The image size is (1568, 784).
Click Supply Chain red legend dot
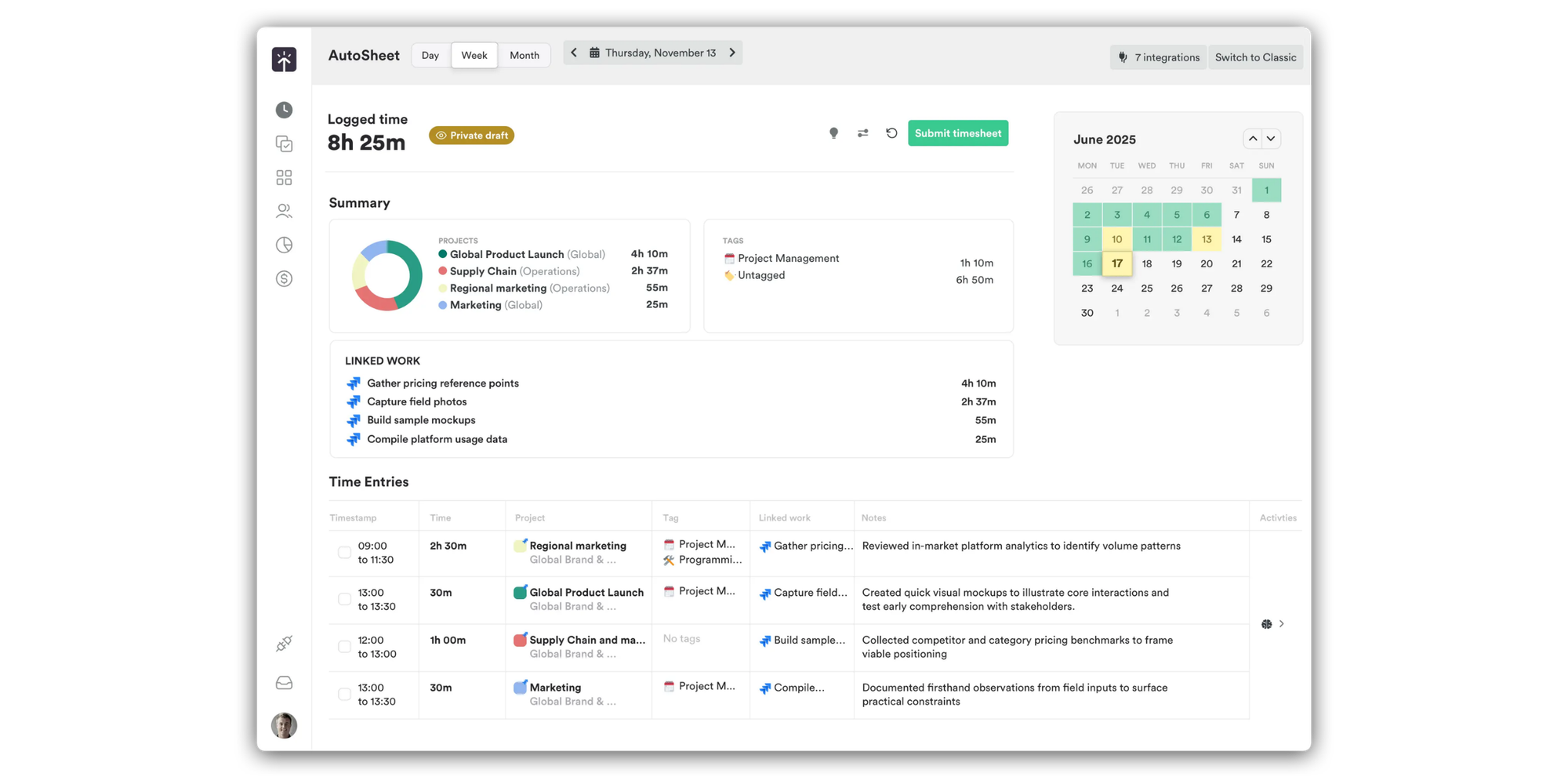tap(442, 271)
